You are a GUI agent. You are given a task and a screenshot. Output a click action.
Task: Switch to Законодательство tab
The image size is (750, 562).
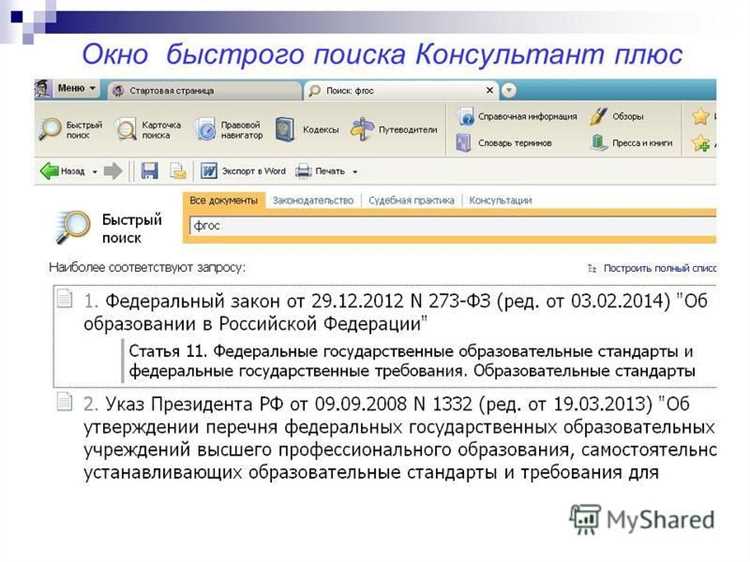tap(313, 200)
